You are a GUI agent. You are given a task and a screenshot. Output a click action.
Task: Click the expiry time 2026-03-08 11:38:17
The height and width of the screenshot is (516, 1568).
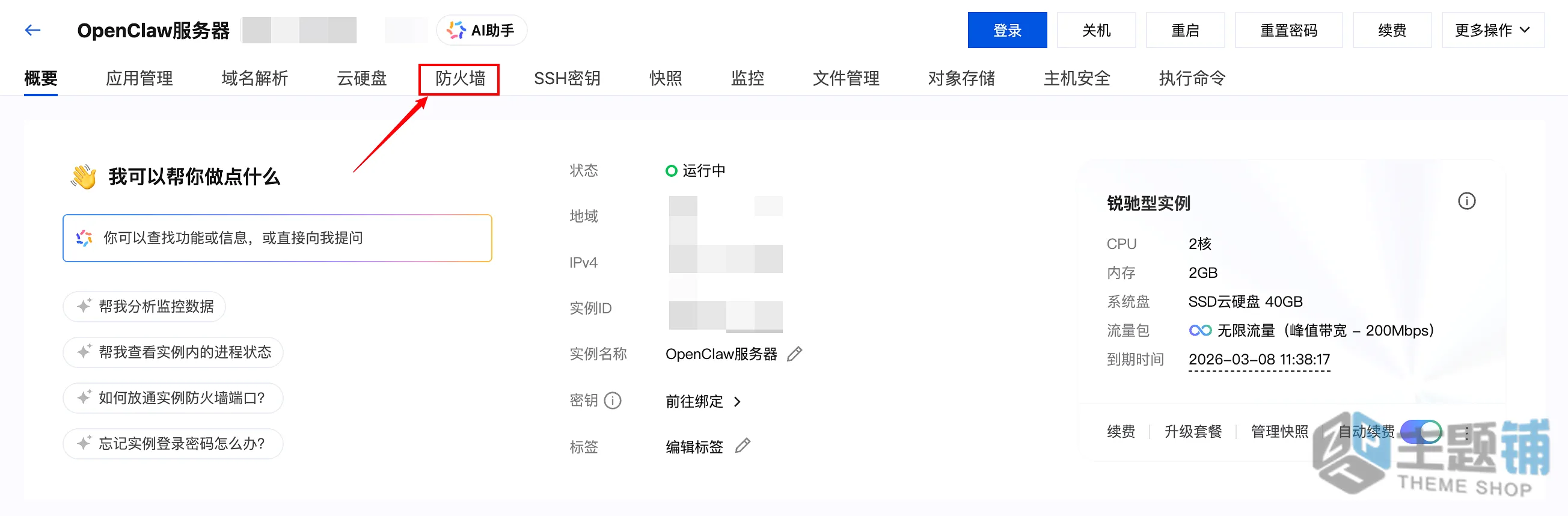1259,360
